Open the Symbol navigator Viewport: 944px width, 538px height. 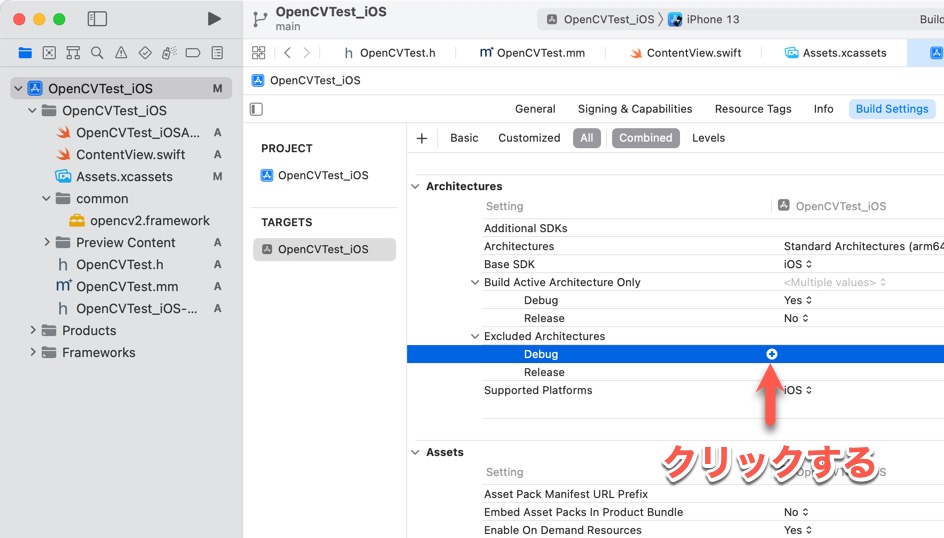pyautogui.click(x=73, y=53)
